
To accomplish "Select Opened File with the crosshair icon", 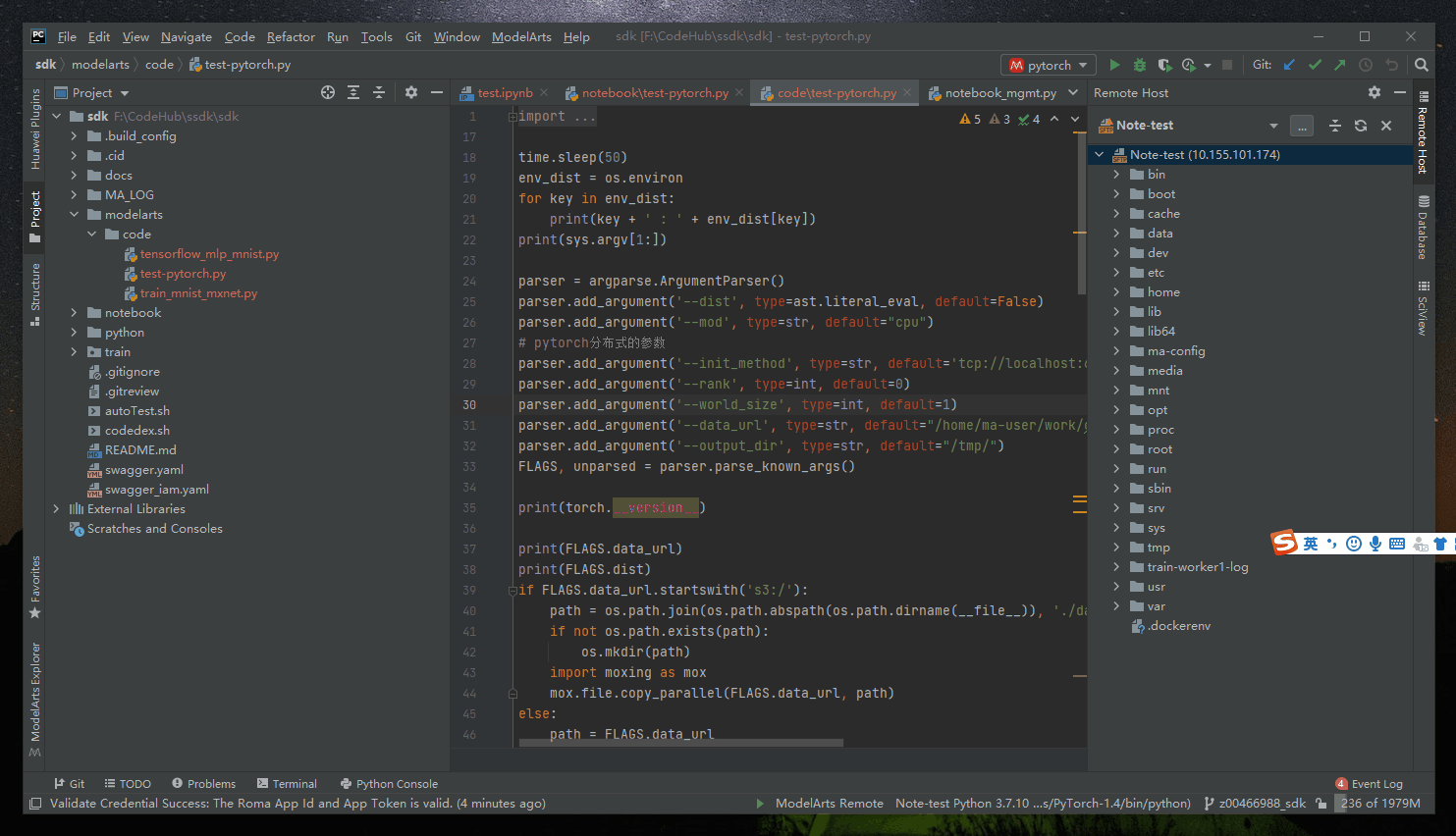I will (327, 92).
